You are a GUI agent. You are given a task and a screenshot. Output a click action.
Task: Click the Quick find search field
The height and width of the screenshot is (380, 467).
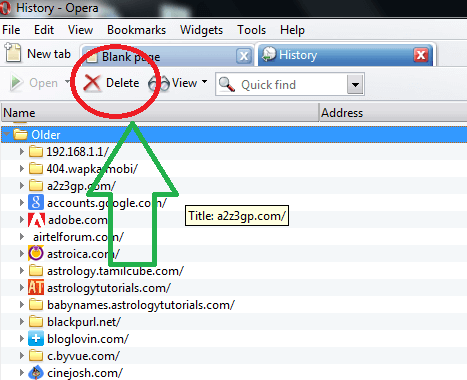pos(289,84)
